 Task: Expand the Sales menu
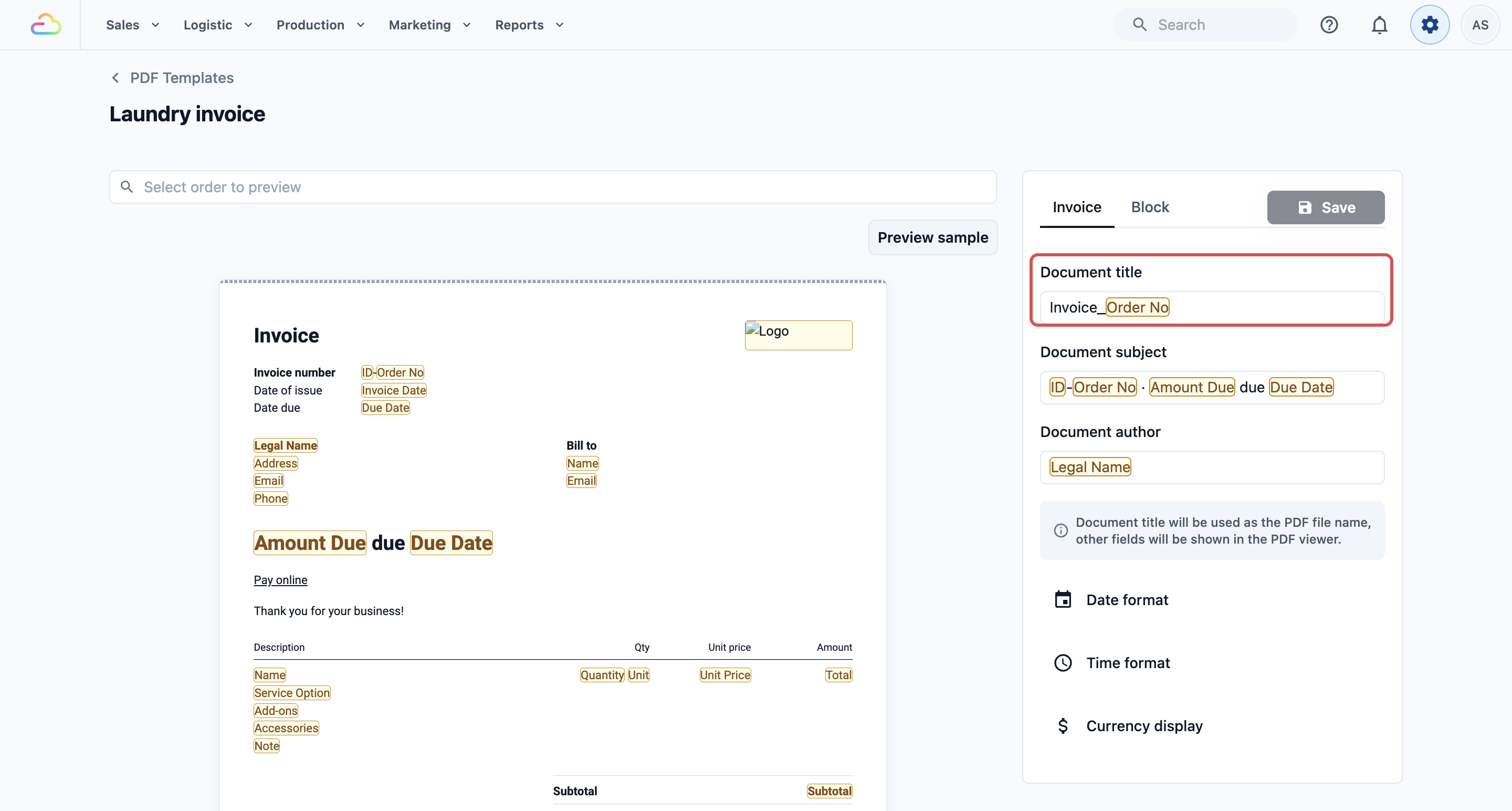tap(132, 25)
